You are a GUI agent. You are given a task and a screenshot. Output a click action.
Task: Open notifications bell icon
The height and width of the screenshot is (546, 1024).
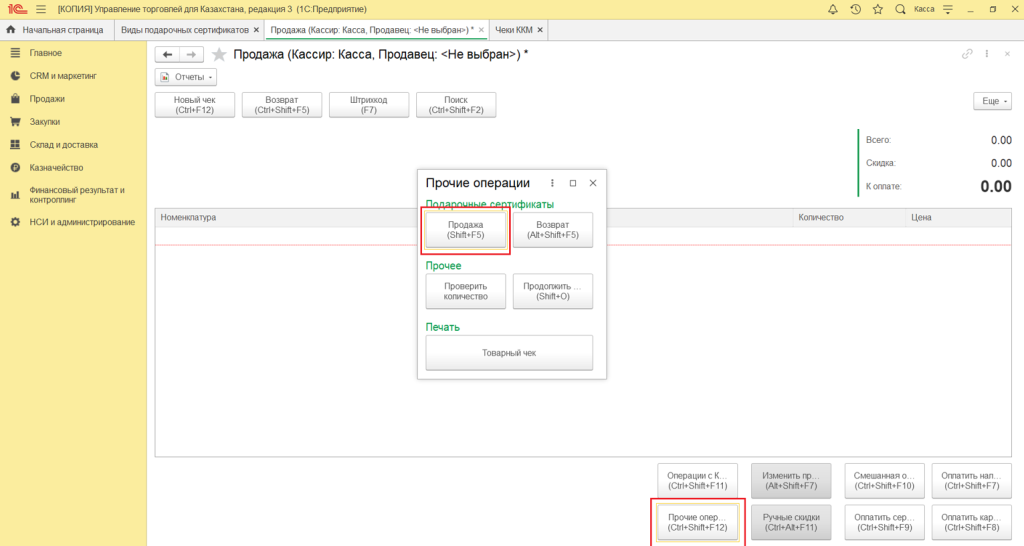pyautogui.click(x=833, y=9)
